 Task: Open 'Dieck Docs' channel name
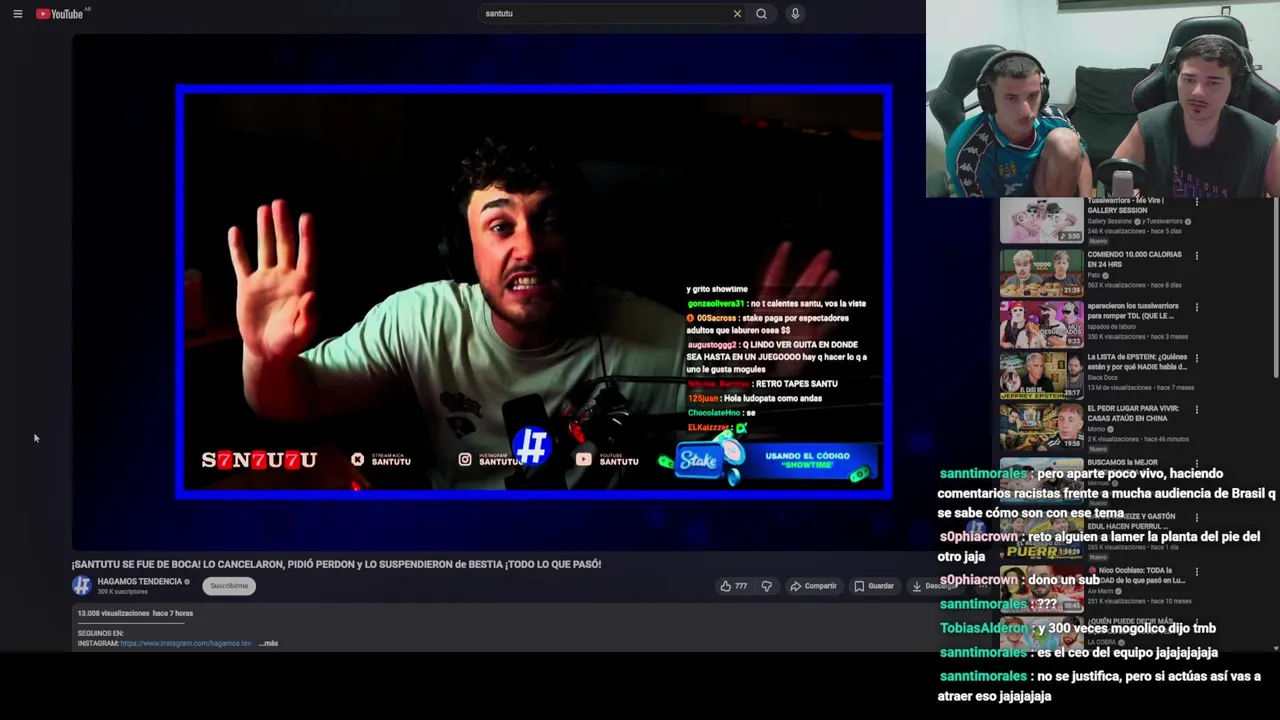click(x=1102, y=378)
